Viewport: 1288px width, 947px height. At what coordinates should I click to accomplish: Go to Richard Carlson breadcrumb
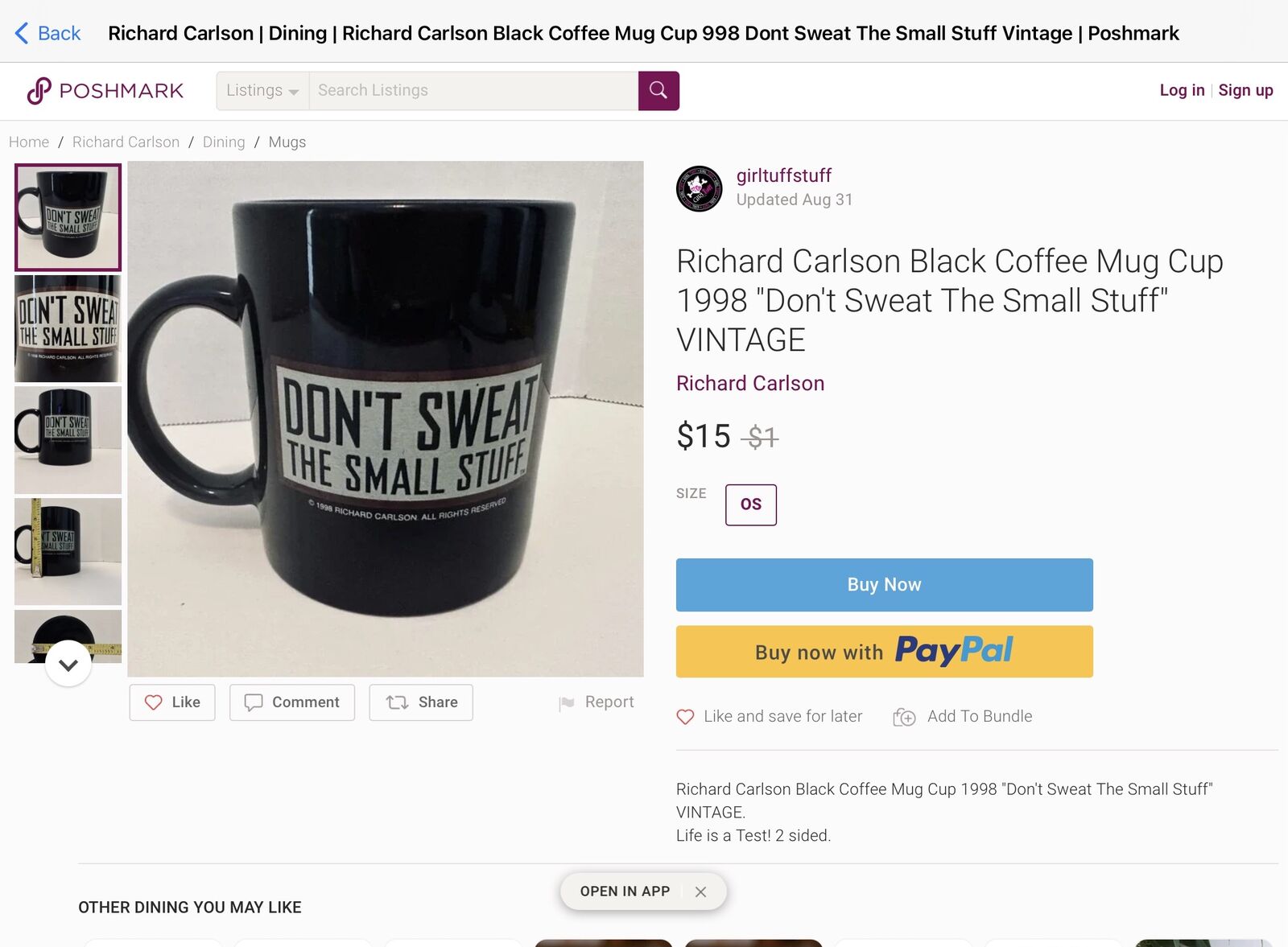[x=126, y=142]
